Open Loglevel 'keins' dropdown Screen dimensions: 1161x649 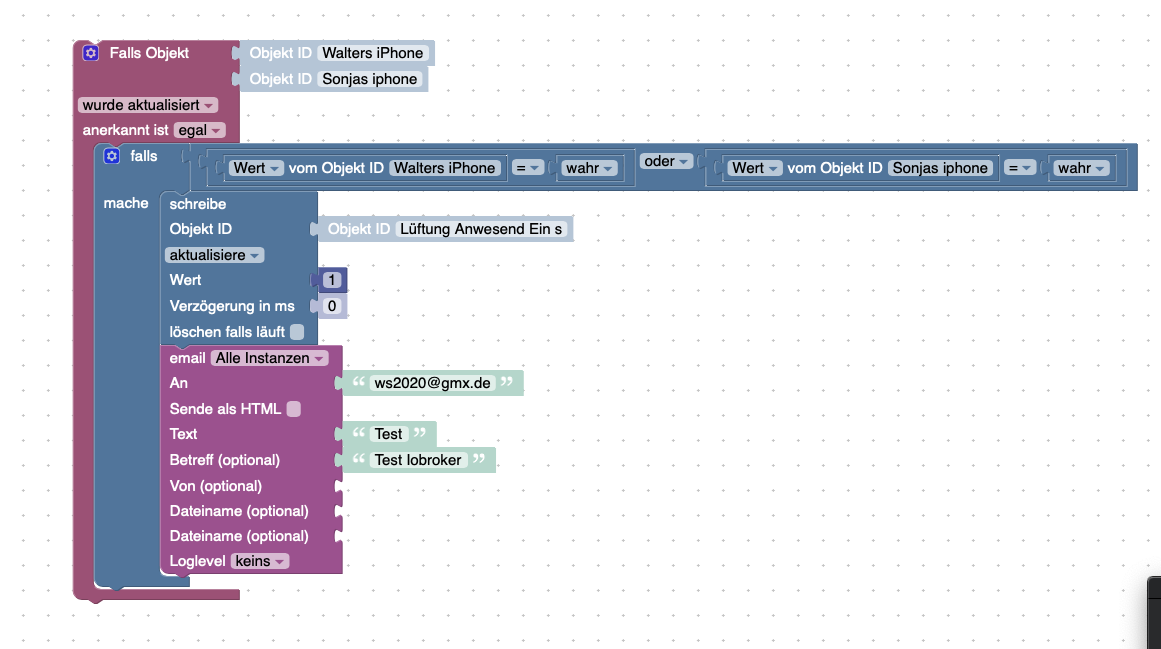click(260, 561)
